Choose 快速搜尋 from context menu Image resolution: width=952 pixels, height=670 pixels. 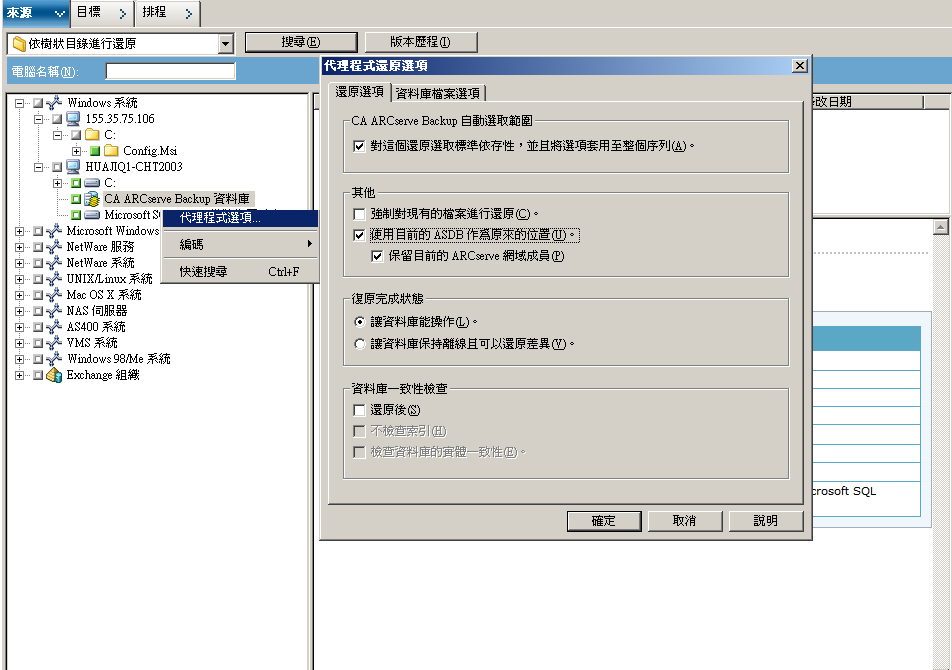click(x=240, y=271)
